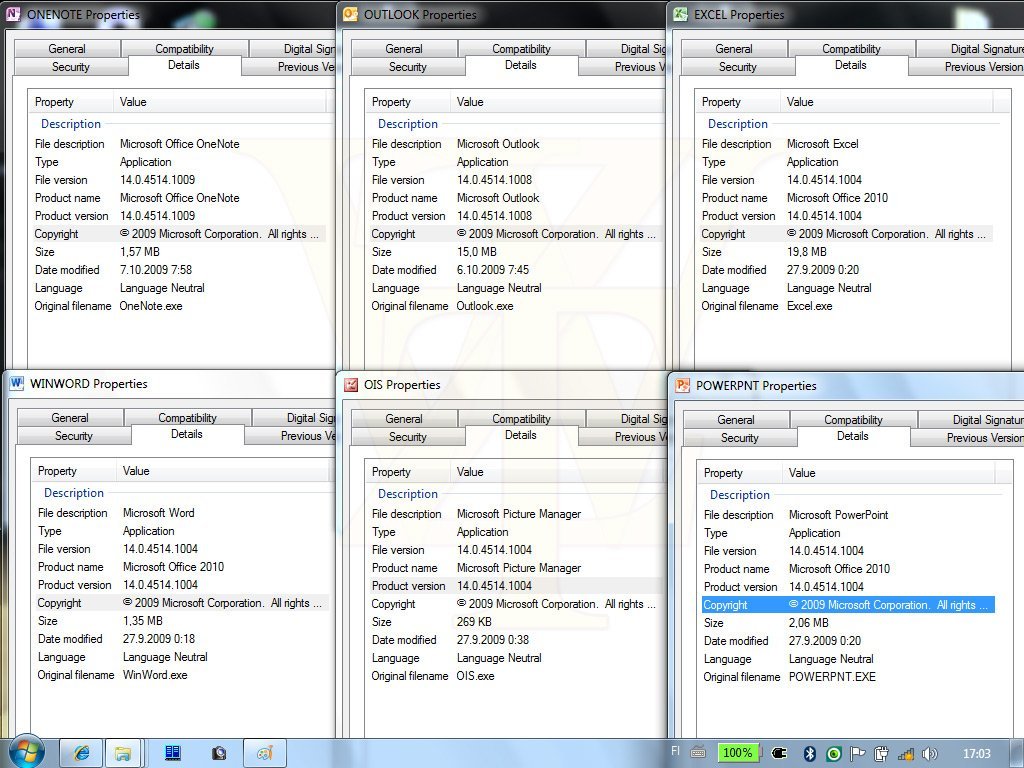The width and height of the screenshot is (1024, 768).
Task: Click the network signal tray icon
Action: (x=906, y=754)
